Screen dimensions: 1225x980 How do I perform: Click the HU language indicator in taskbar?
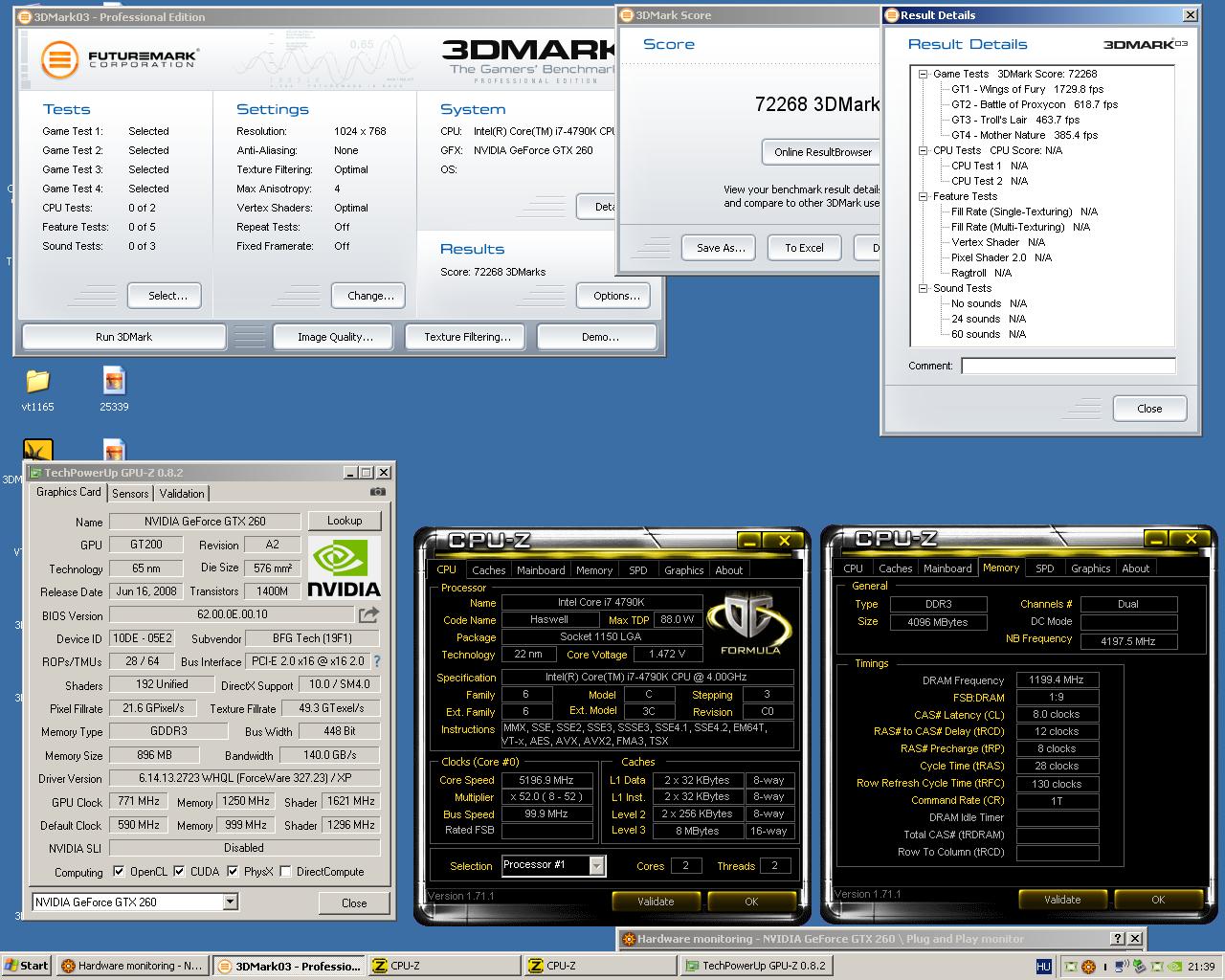click(1043, 967)
